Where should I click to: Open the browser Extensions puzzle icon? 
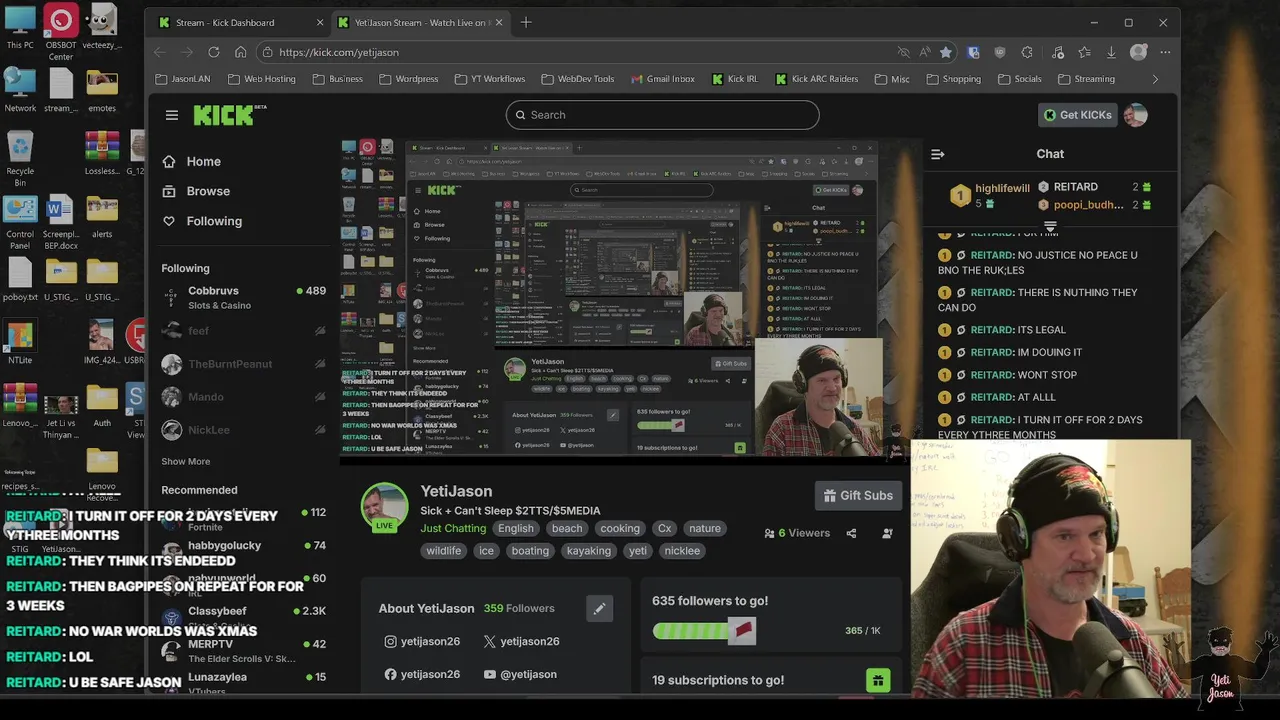click(1027, 52)
